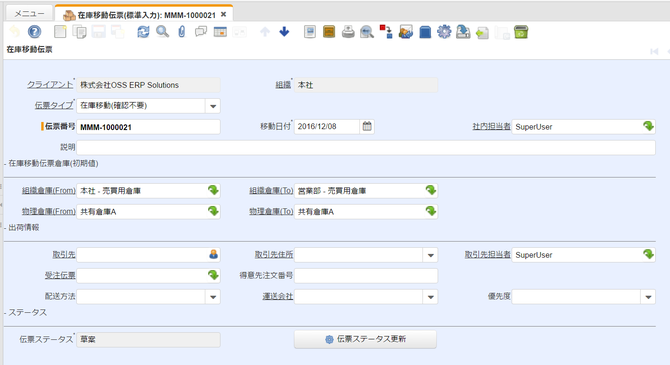This screenshot has width=670, height=365.
Task: Go to previous record with up arrow
Action: (265, 32)
